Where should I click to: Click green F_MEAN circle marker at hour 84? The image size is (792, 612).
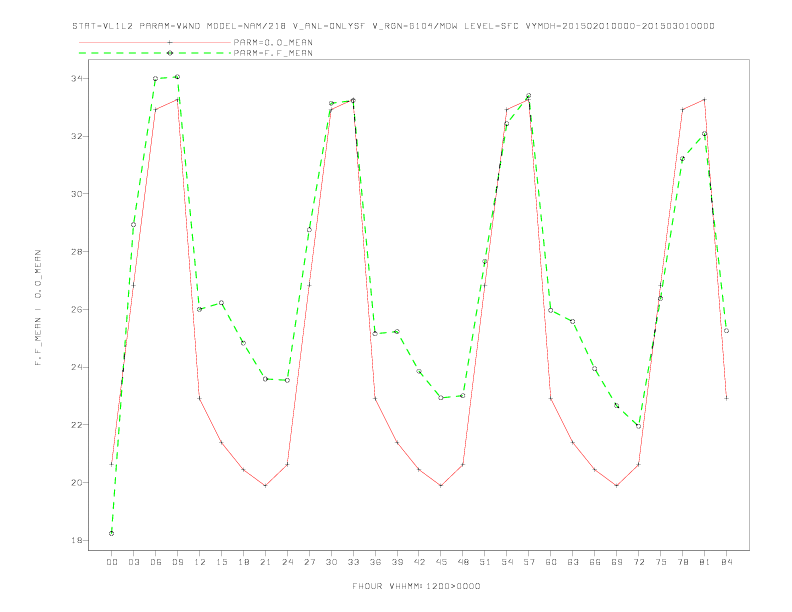pyautogui.click(x=726, y=331)
